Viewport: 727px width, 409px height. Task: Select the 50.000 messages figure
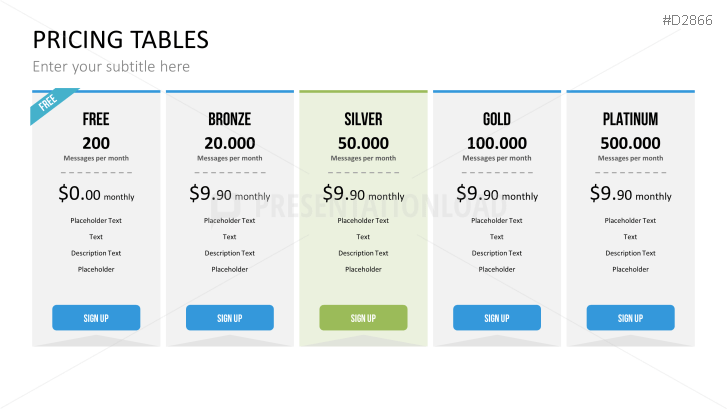[x=363, y=143]
